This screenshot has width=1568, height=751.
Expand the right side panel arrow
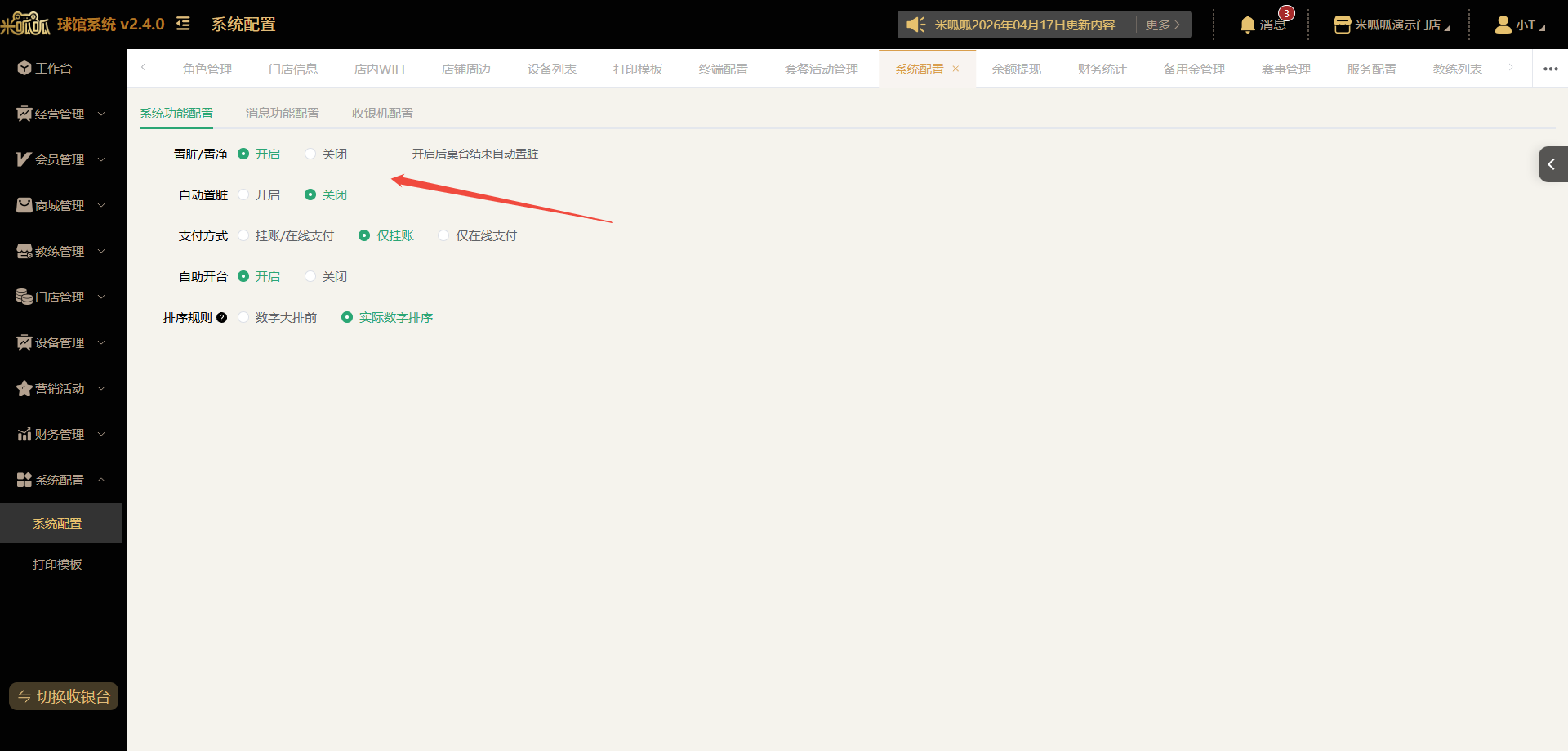(x=1552, y=164)
